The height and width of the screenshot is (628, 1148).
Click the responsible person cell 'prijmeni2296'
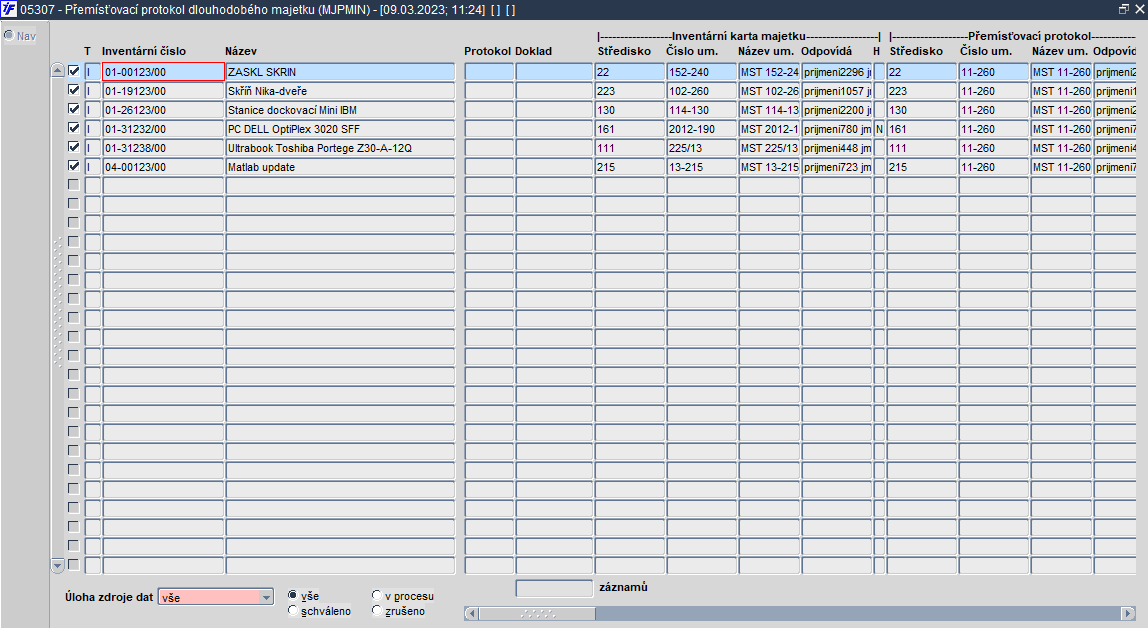(837, 72)
